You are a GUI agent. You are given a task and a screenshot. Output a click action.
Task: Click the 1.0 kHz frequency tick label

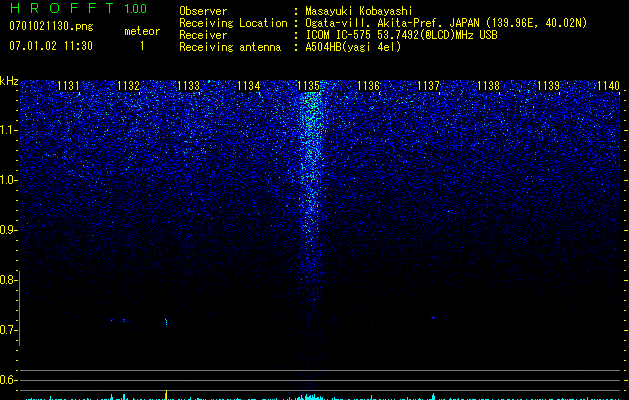(8, 180)
